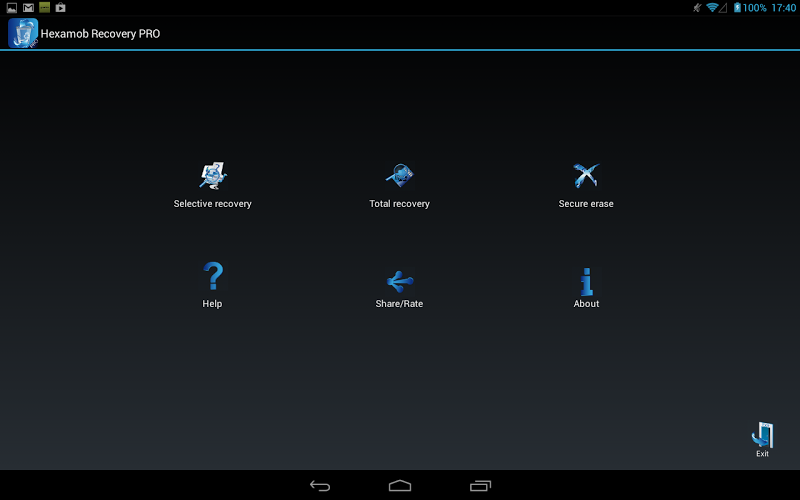
Task: Tap the Wi-Fi status icon
Action: 712,8
